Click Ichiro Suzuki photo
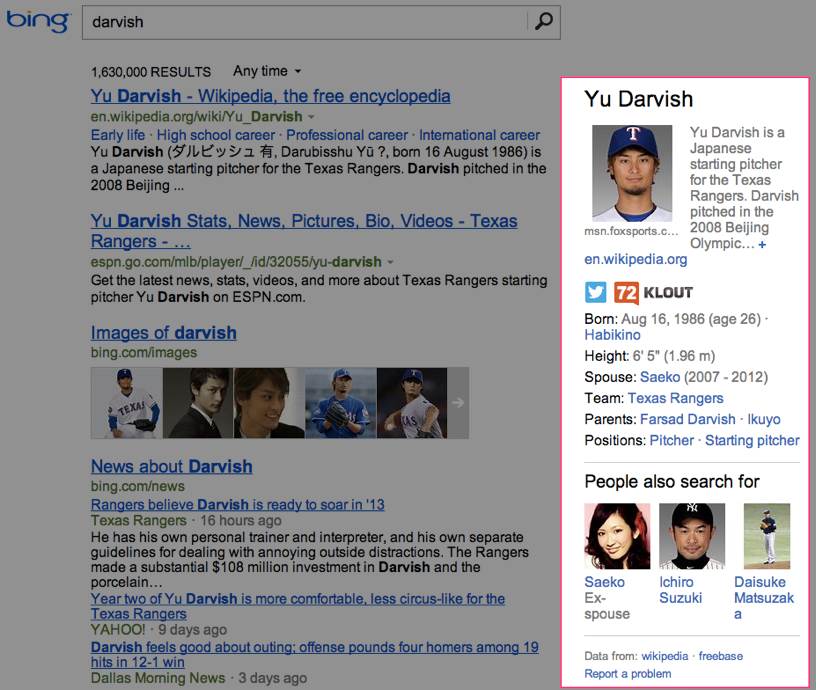 [692, 536]
